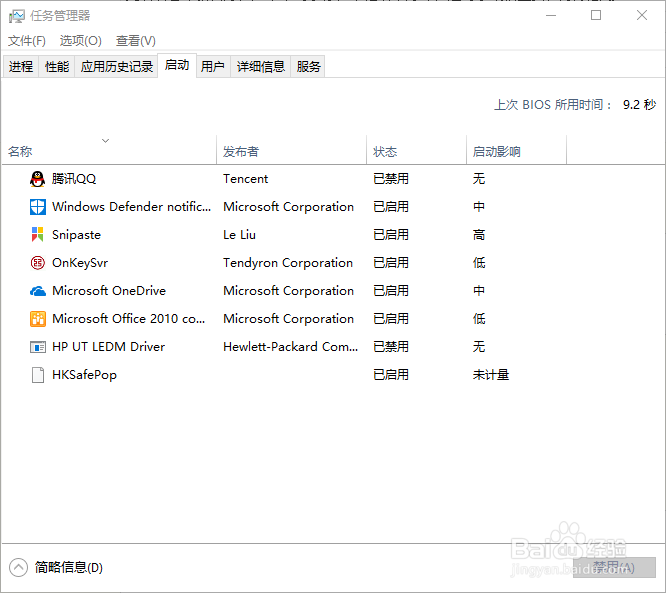666x593 pixels.
Task: Switch to the 进程 tab
Action: [21, 67]
